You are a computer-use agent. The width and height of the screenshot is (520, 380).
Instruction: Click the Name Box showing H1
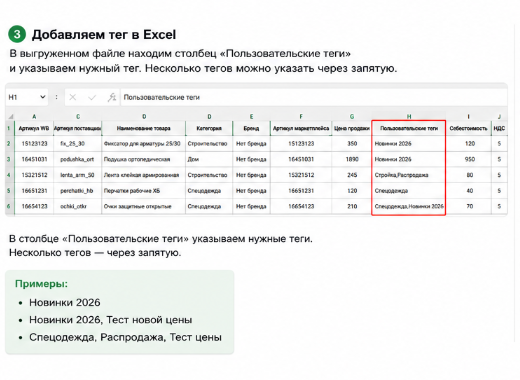[27, 97]
